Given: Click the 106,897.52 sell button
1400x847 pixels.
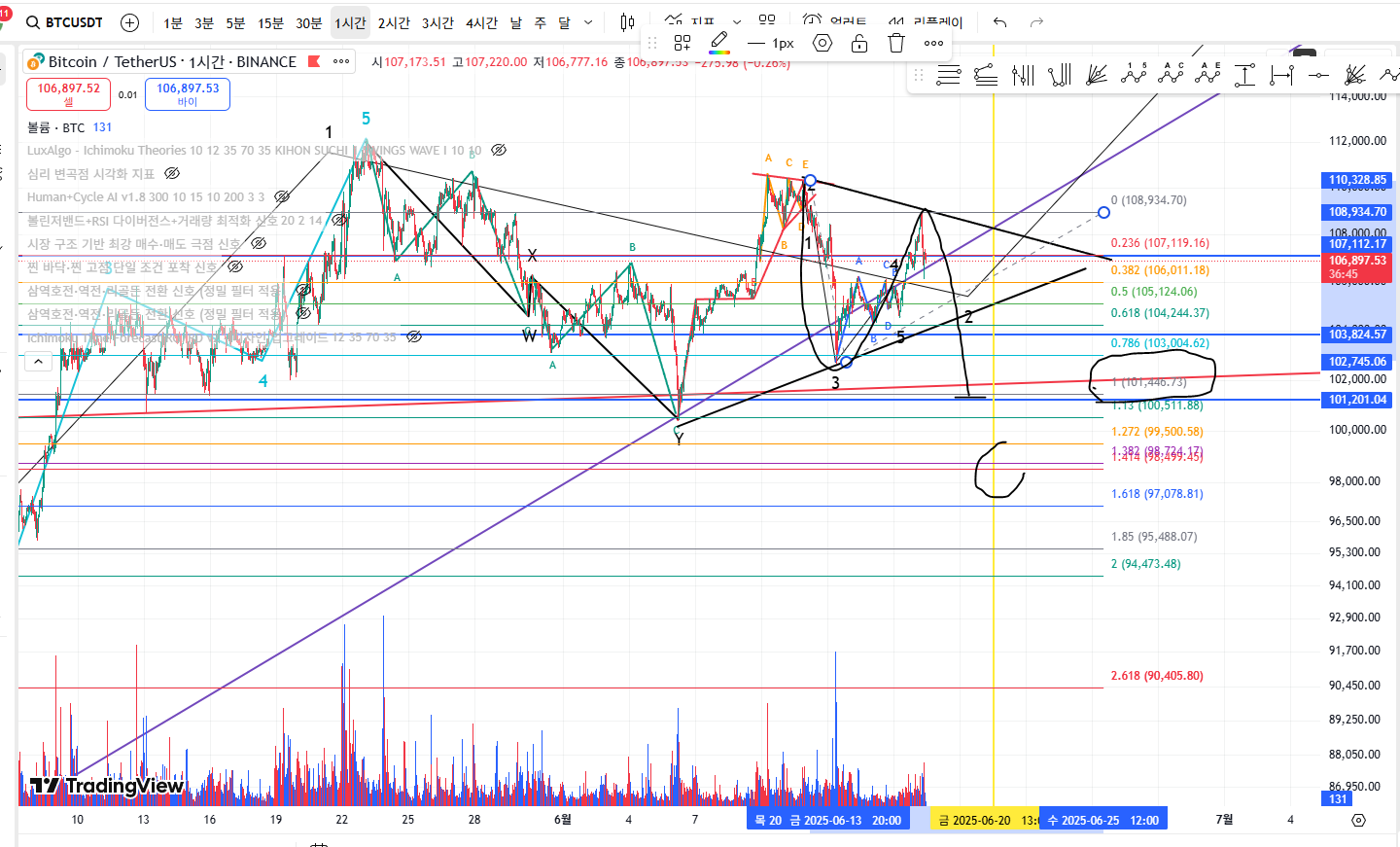Looking at the screenshot, I should tap(68, 94).
